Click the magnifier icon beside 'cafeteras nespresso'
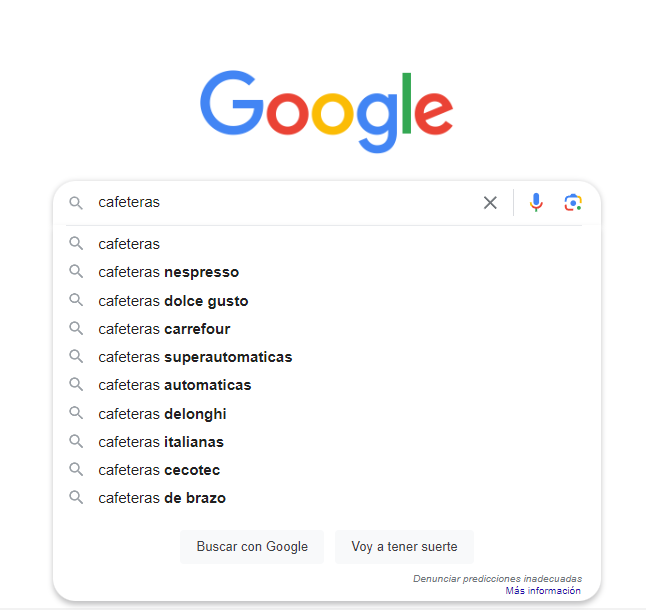This screenshot has height=610, width=646. click(x=76, y=272)
